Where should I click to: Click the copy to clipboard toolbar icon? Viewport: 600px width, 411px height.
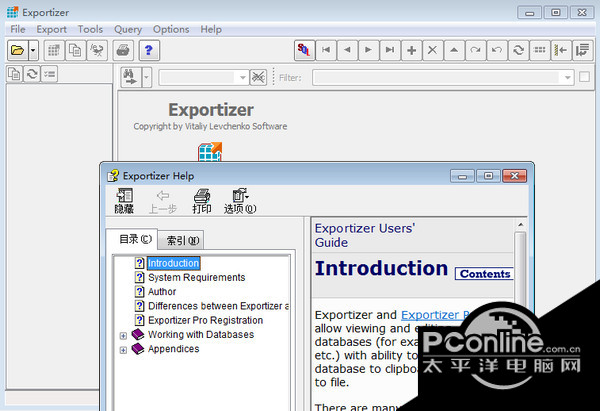[x=75, y=50]
